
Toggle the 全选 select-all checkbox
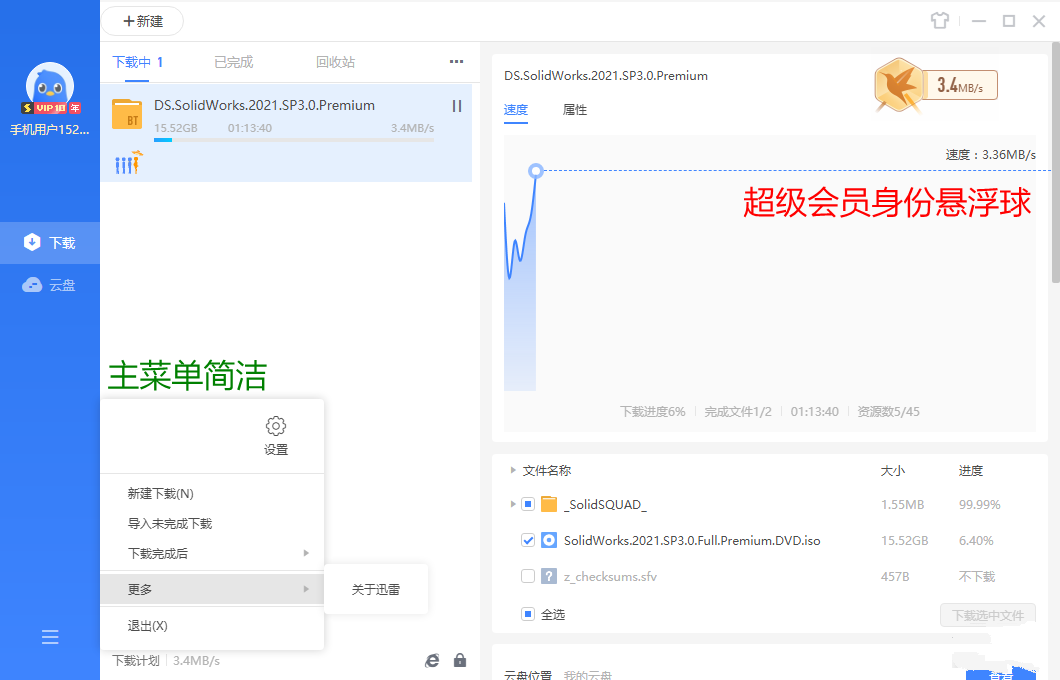(x=528, y=614)
